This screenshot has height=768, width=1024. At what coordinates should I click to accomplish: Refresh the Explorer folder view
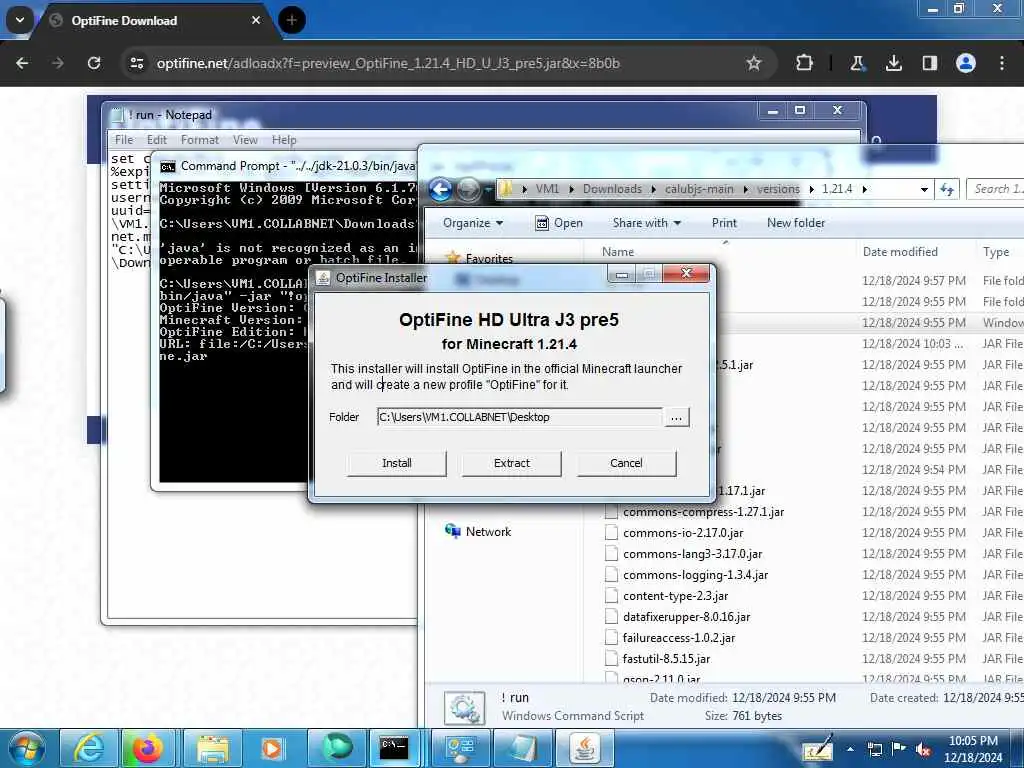click(947, 189)
